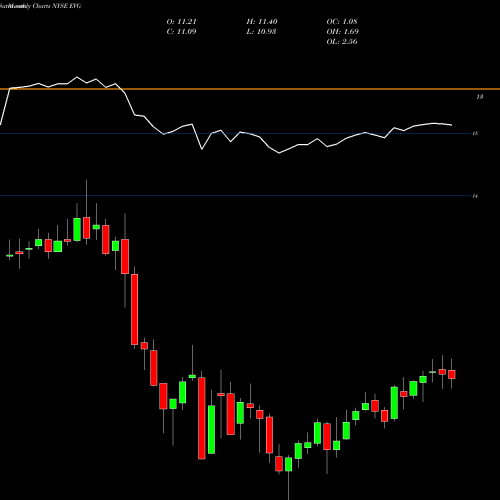Viewport: 500px width, 500px height.
Task: Click the '15' price axis label
Action: click(x=475, y=134)
